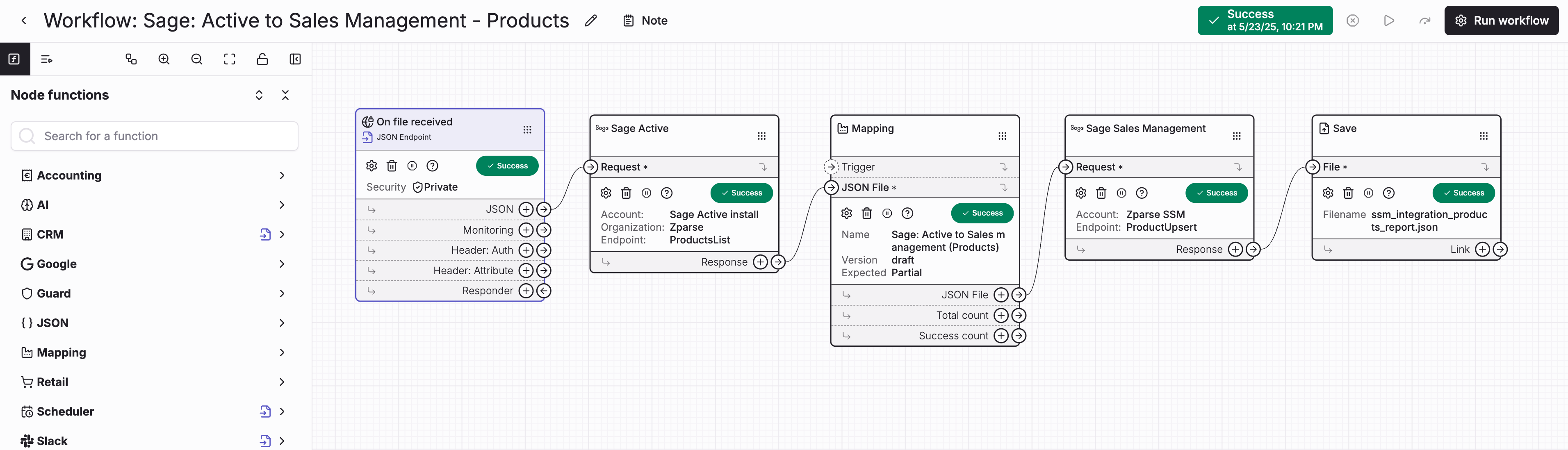Open the list-play toolbar icon

47,59
